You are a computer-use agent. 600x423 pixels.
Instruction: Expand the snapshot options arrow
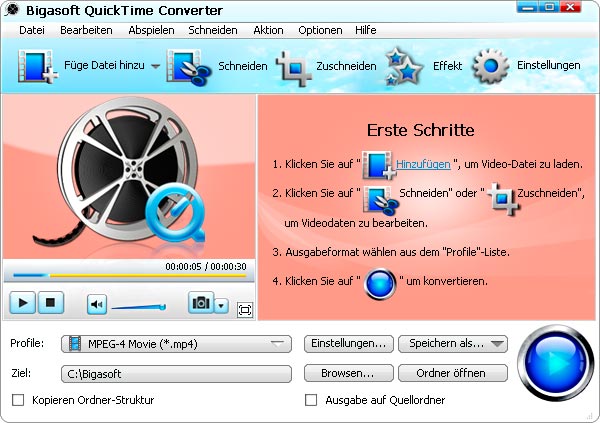221,305
